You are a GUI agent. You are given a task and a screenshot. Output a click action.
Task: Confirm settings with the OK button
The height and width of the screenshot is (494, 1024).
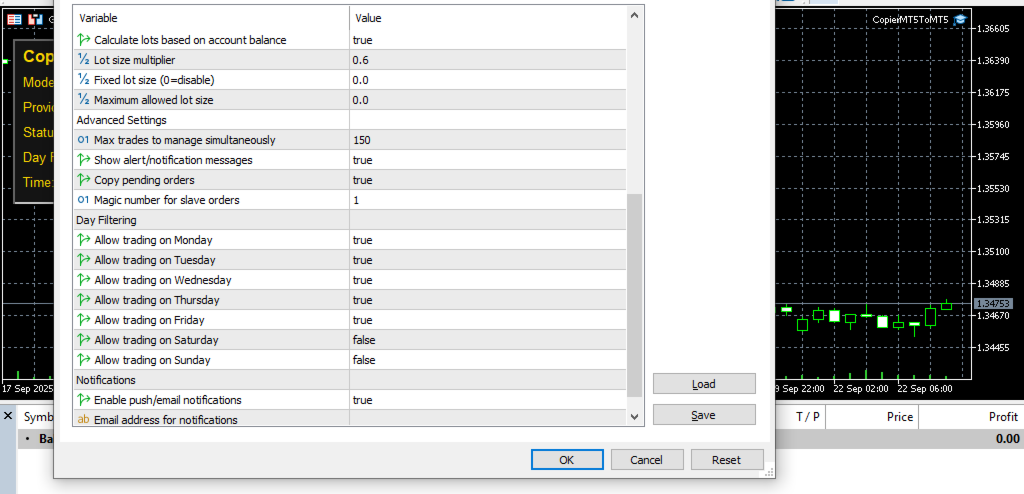tap(567, 459)
